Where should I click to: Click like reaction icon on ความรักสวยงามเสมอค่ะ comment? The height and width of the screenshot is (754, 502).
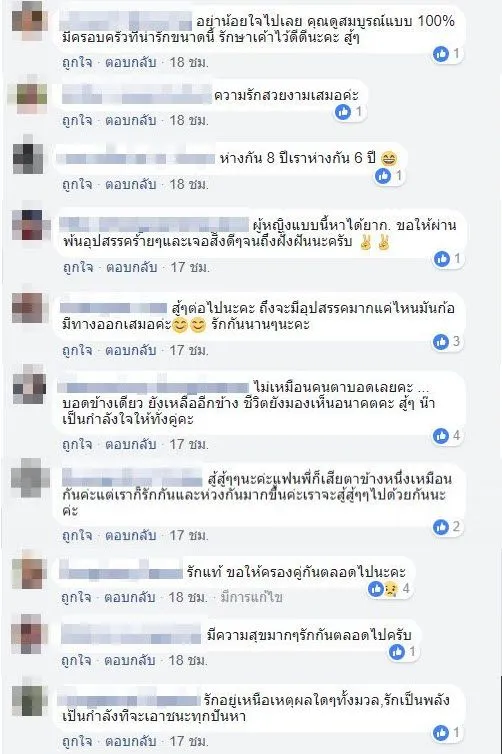(343, 112)
